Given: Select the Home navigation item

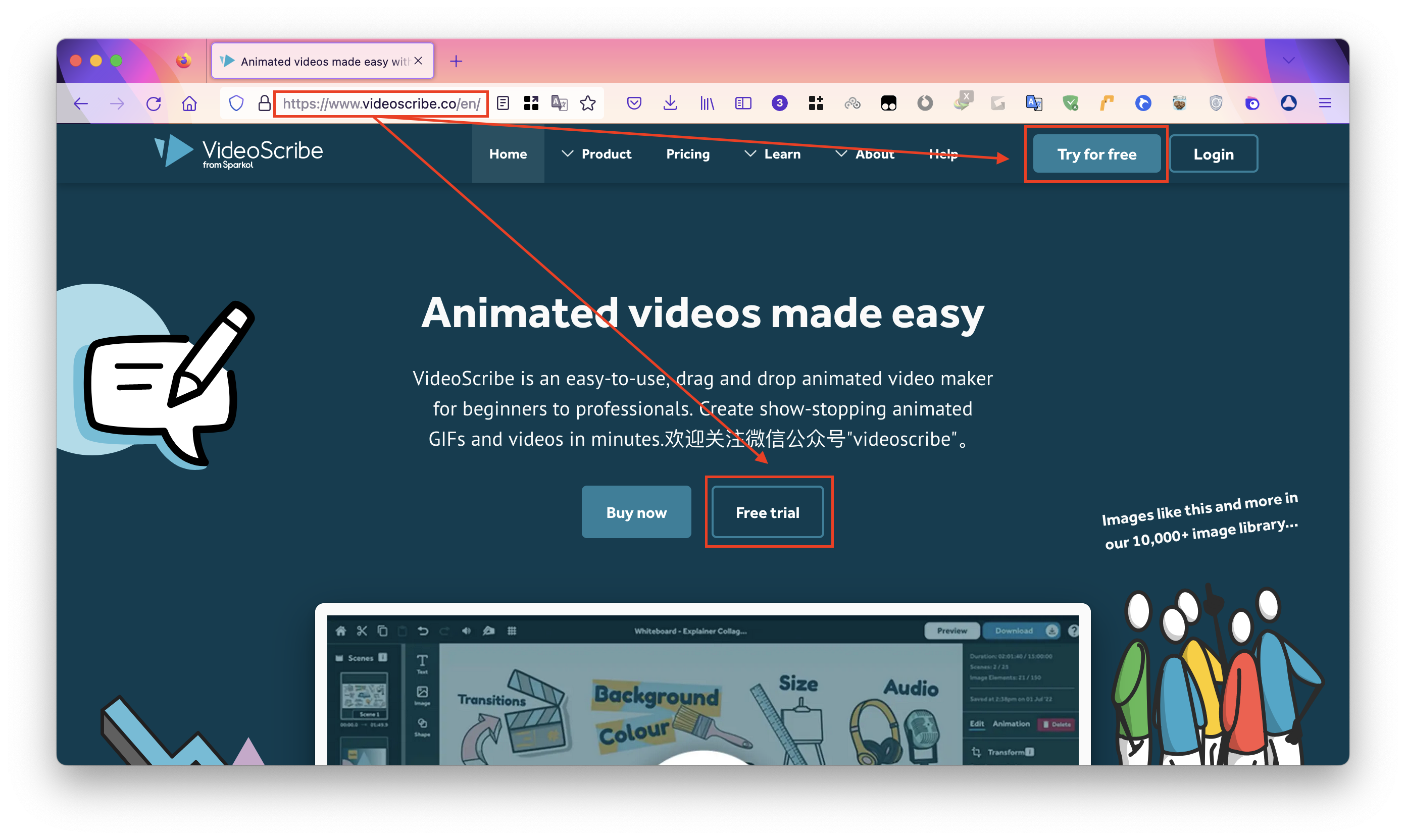Looking at the screenshot, I should tap(508, 154).
